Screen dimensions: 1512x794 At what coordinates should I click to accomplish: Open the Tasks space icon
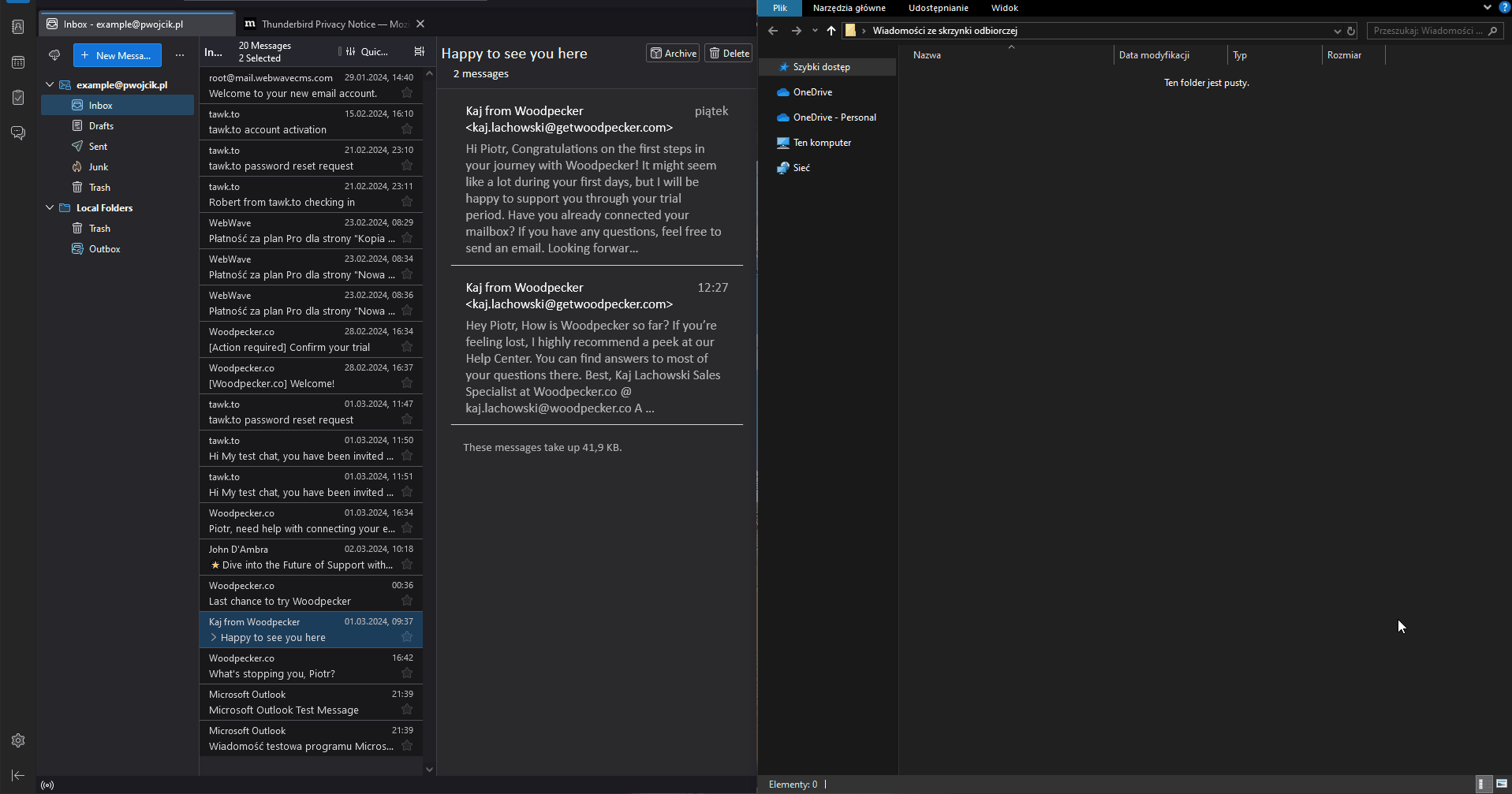(x=18, y=98)
